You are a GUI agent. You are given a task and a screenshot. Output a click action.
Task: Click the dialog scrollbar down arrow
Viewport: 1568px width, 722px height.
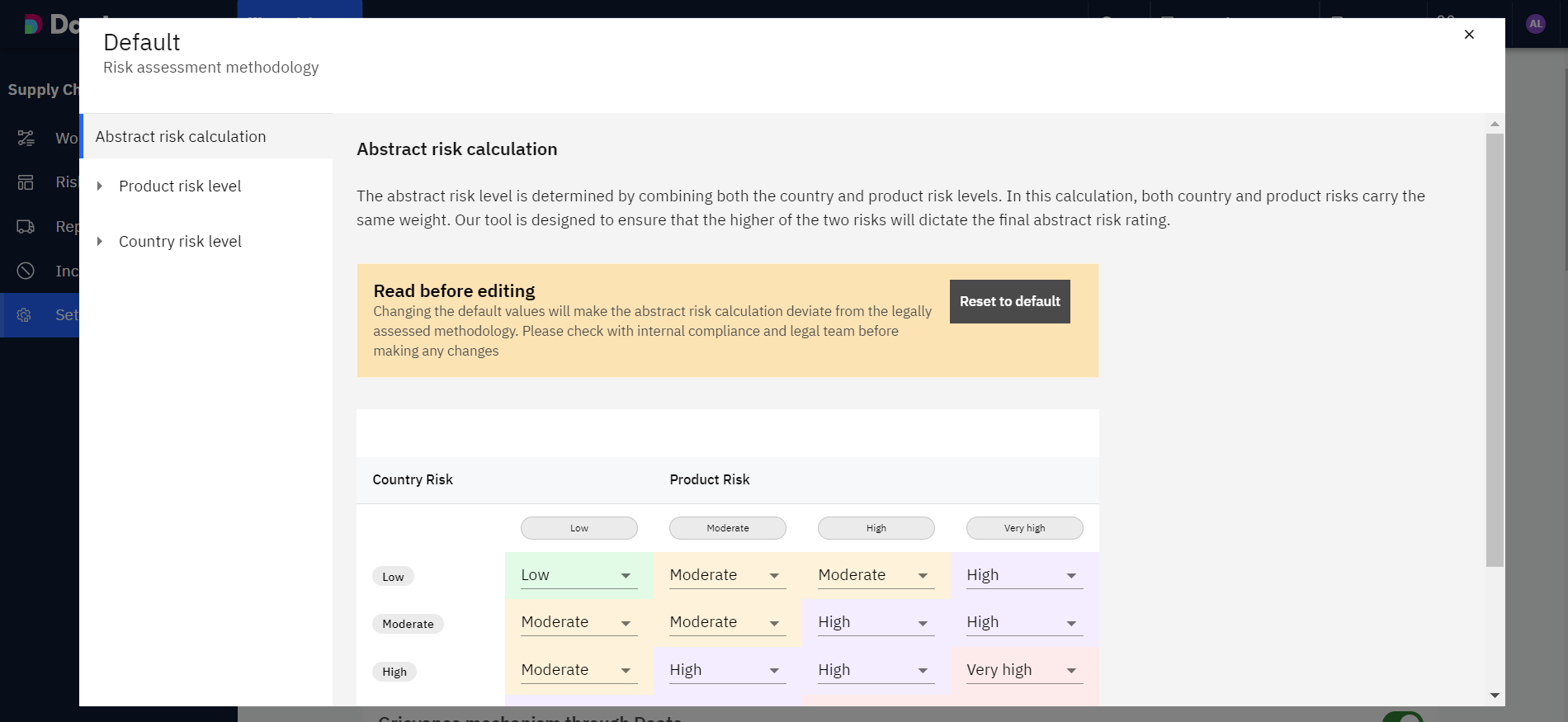point(1495,696)
